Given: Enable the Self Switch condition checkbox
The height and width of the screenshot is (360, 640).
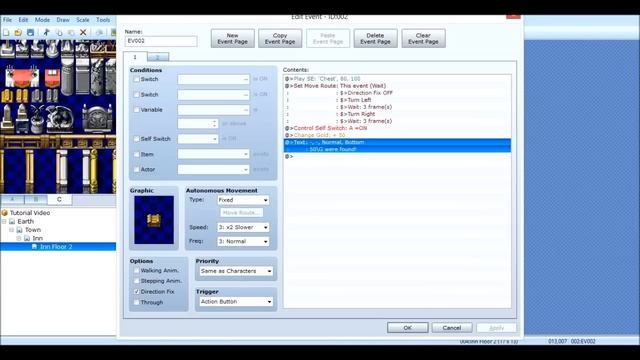Looking at the screenshot, I should tap(136, 139).
